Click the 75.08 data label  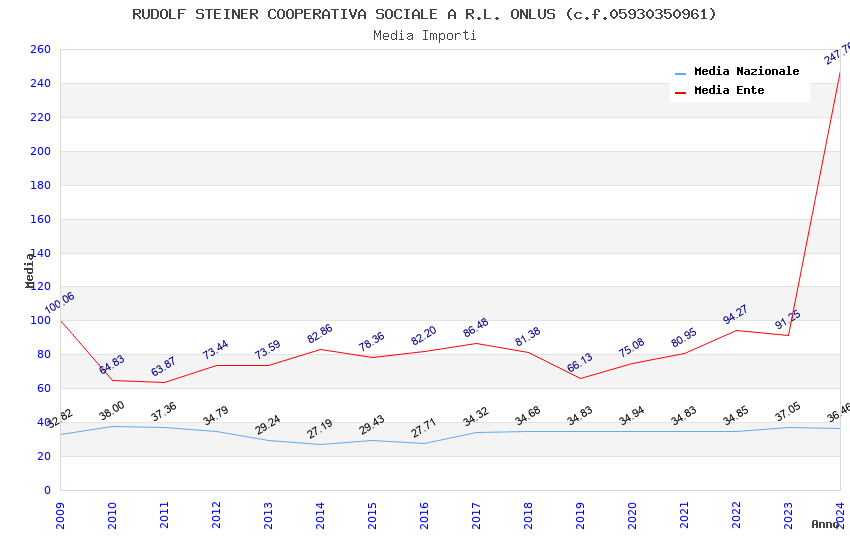pos(632,348)
